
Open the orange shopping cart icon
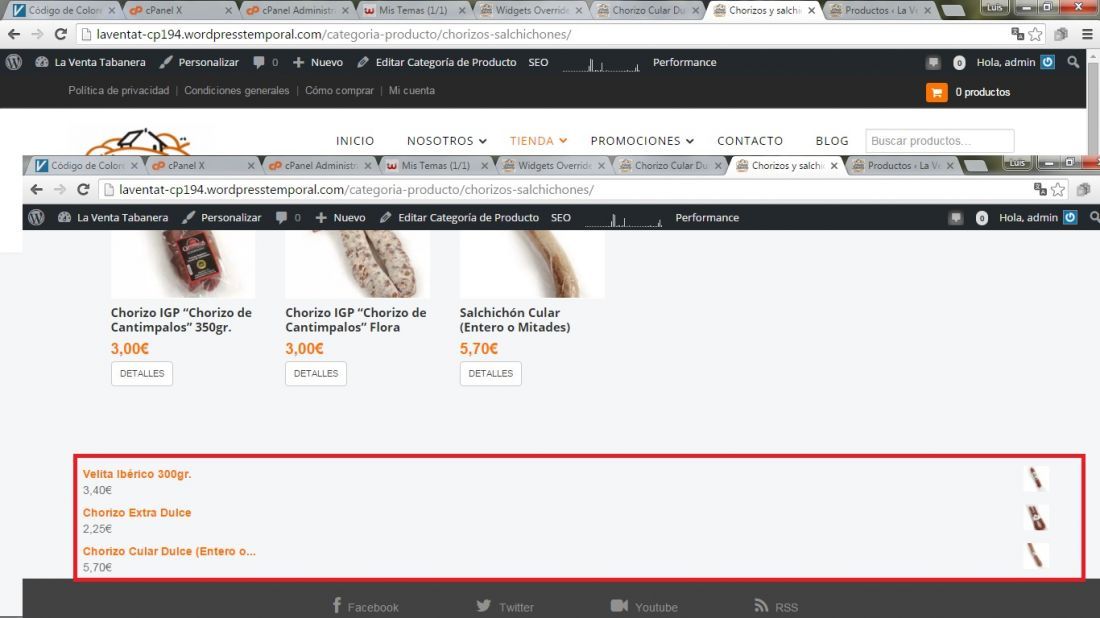point(937,93)
